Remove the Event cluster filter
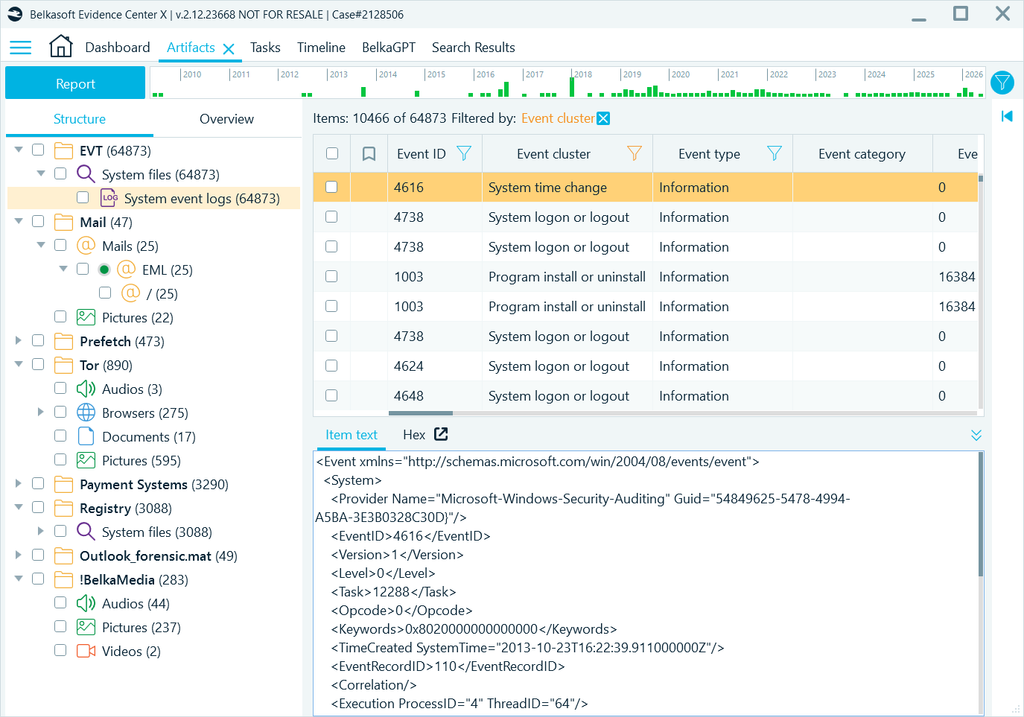 pyautogui.click(x=603, y=118)
